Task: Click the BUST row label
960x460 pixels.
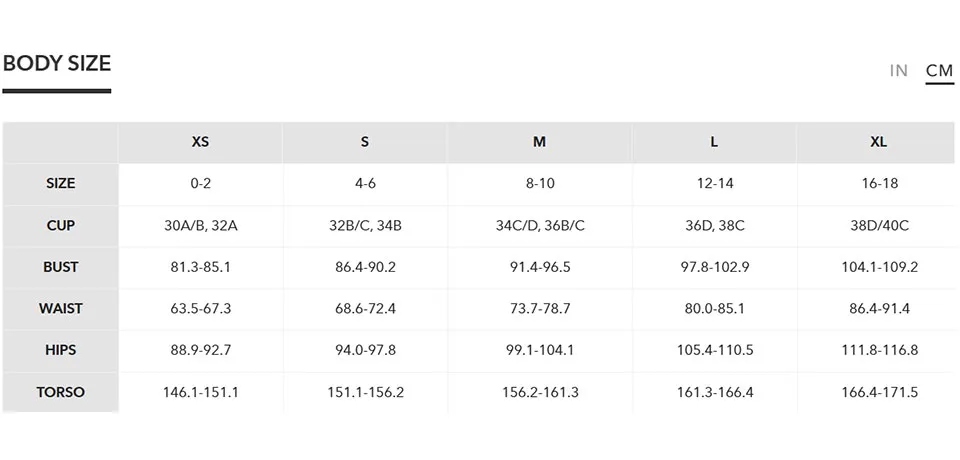Action: click(x=61, y=267)
